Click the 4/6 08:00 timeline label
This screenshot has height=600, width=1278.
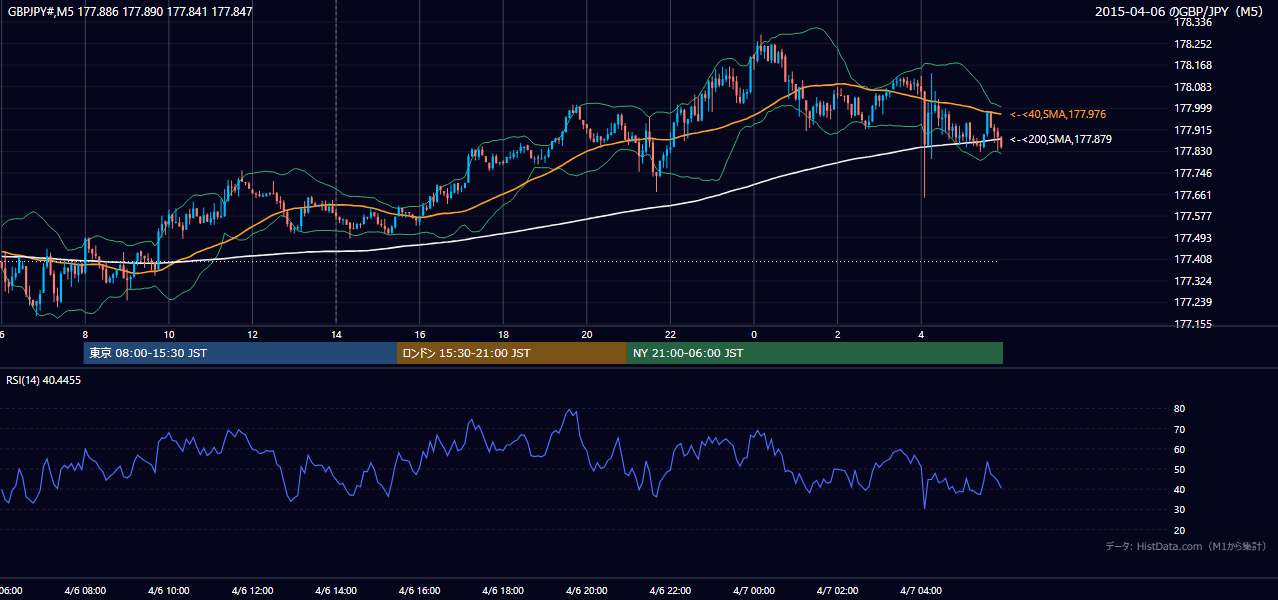coord(85,591)
